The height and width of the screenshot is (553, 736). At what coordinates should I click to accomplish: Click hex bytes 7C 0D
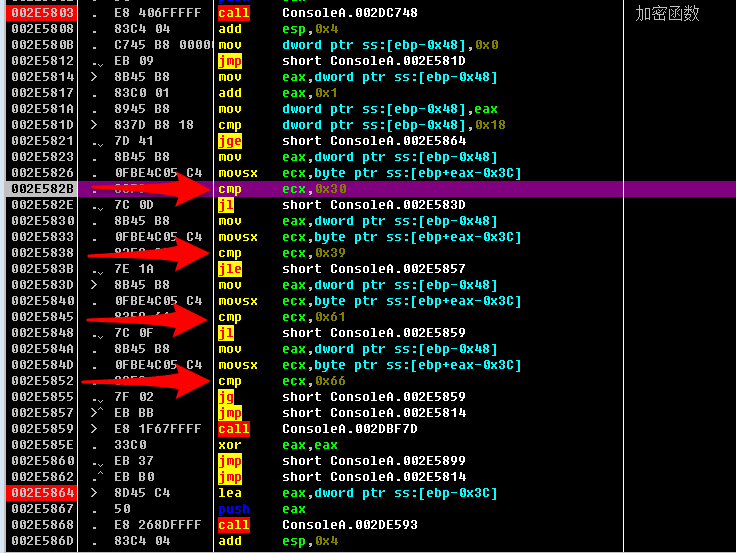(x=134, y=205)
